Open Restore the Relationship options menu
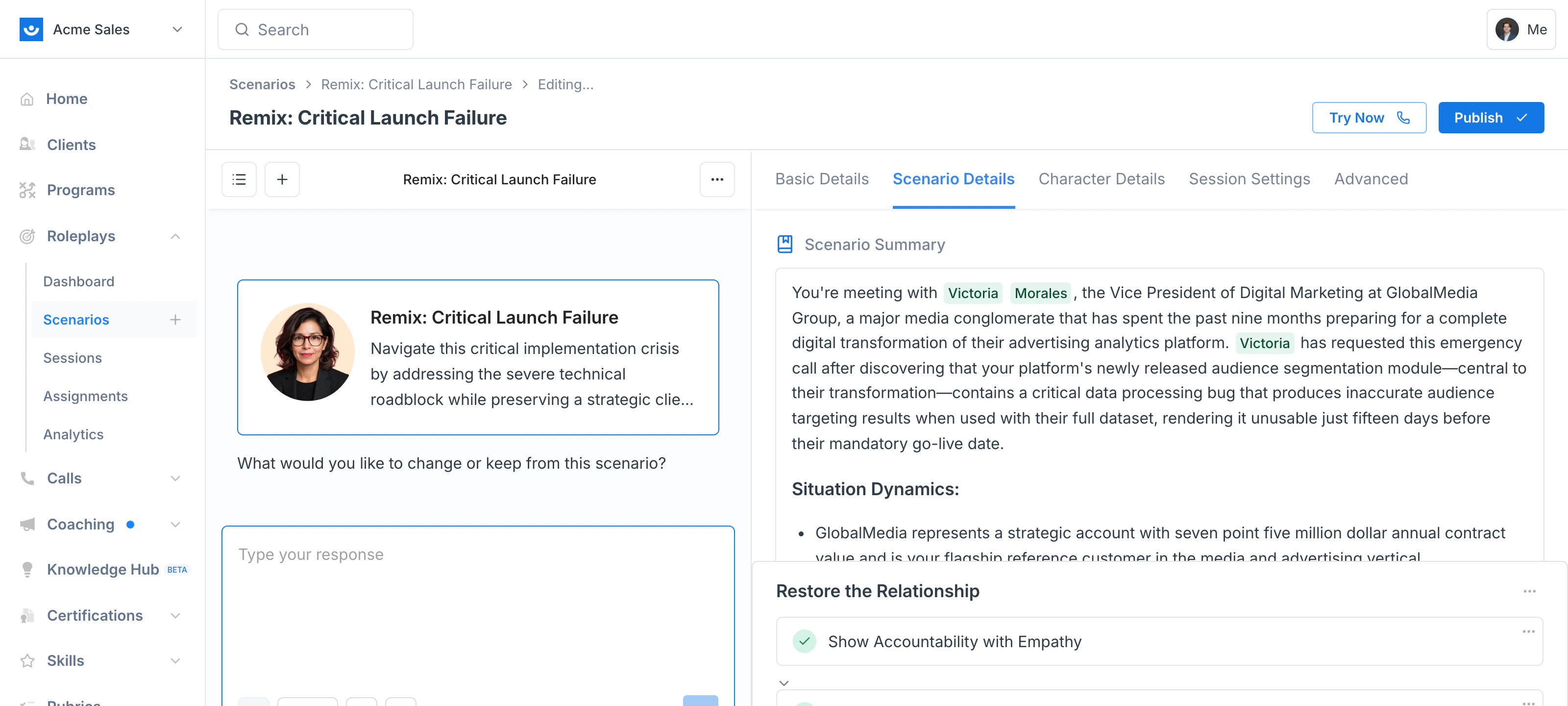The image size is (1568, 706). pyautogui.click(x=1529, y=591)
